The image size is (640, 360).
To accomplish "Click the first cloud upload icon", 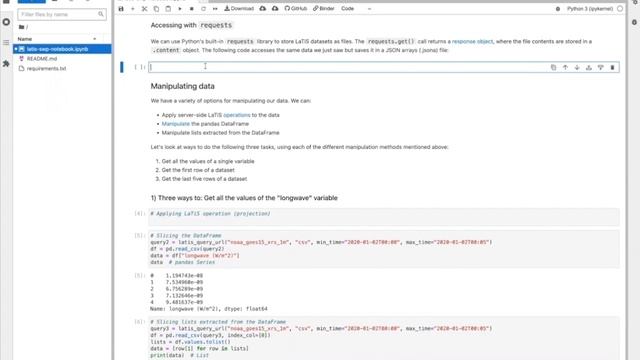I will pos(263,9).
